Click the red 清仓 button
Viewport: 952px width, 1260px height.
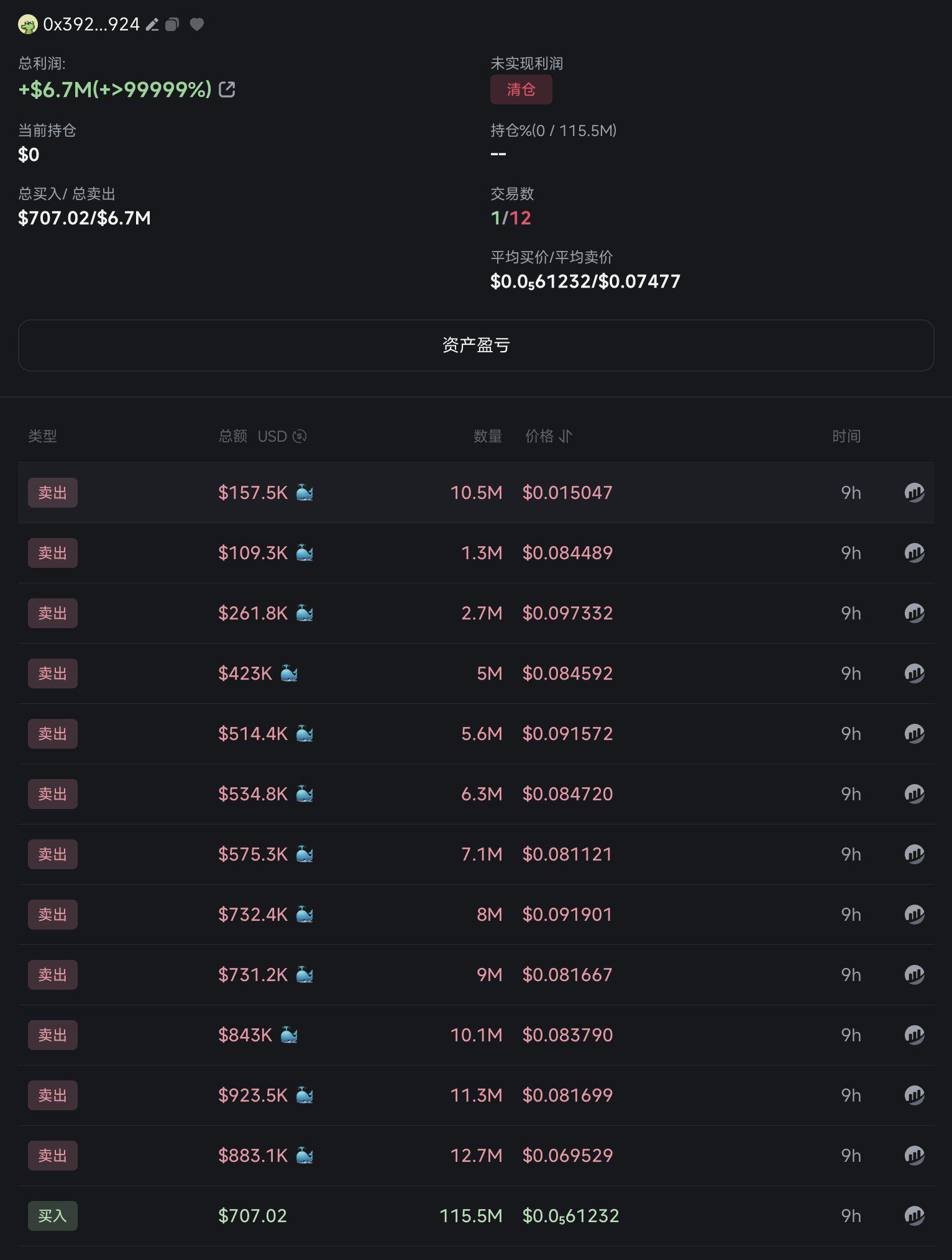click(x=521, y=89)
